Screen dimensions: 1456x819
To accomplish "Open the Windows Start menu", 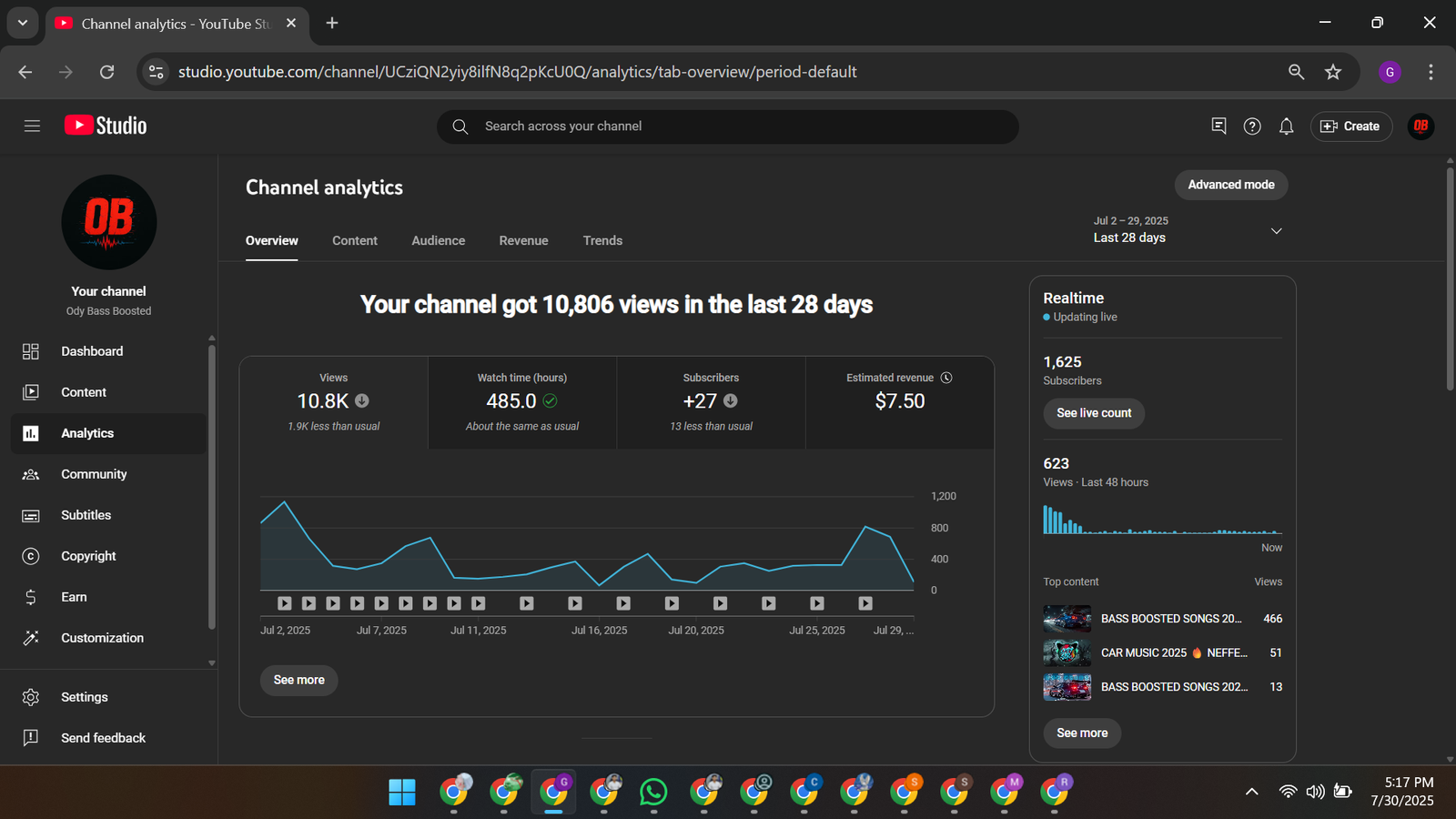I will (x=401, y=792).
